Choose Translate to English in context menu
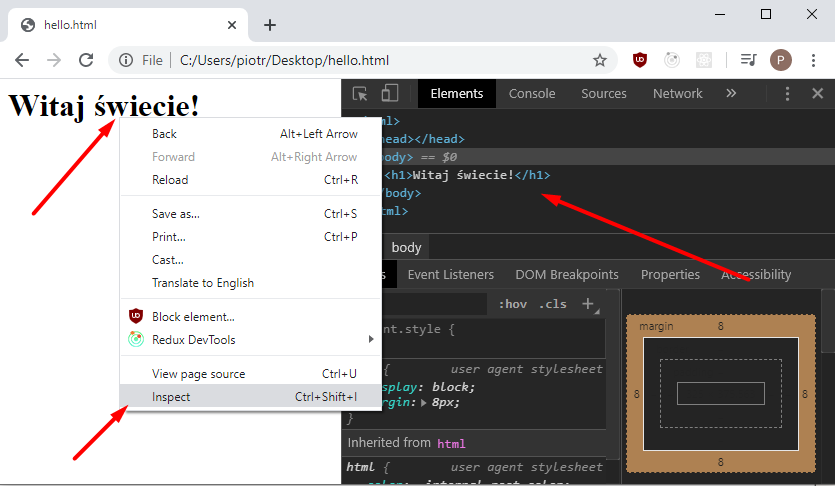This screenshot has width=835, height=486. (251, 283)
